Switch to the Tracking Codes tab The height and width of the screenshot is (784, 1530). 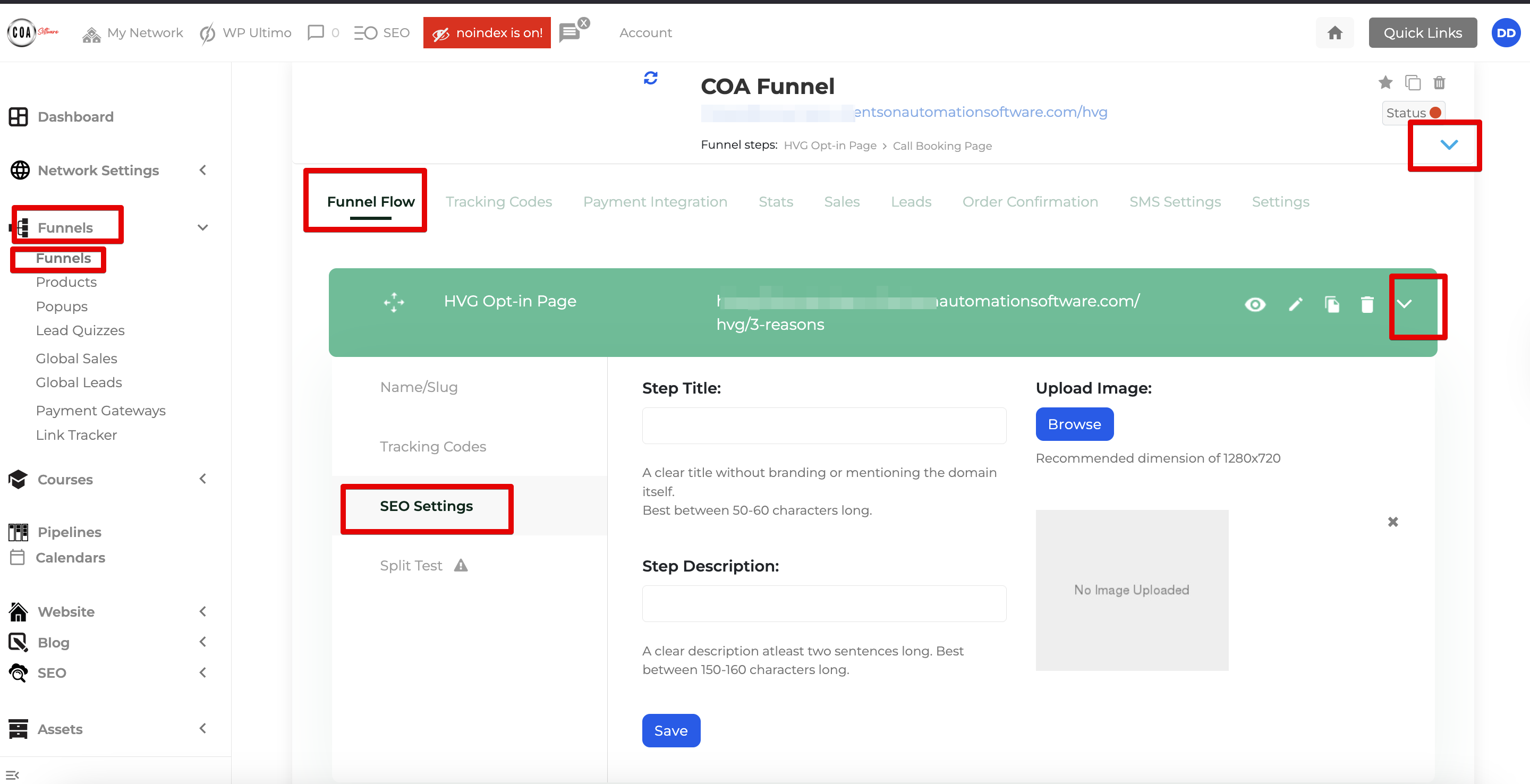pos(498,201)
